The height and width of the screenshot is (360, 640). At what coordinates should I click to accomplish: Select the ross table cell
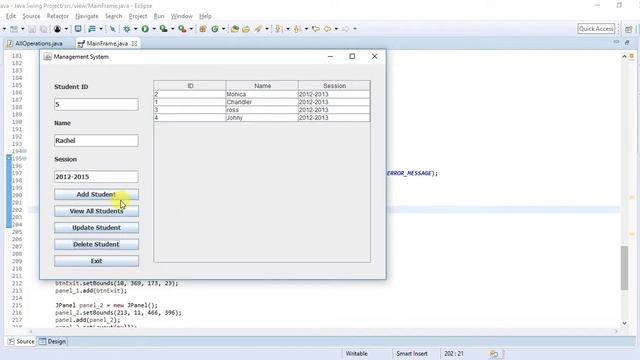click(262, 110)
